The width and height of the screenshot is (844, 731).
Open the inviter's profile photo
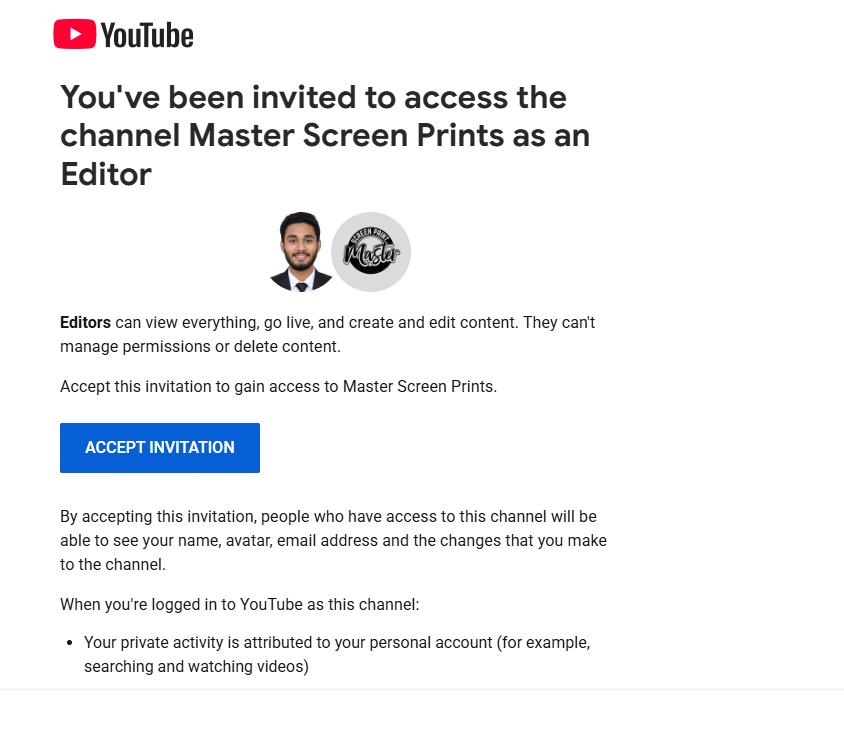301,252
